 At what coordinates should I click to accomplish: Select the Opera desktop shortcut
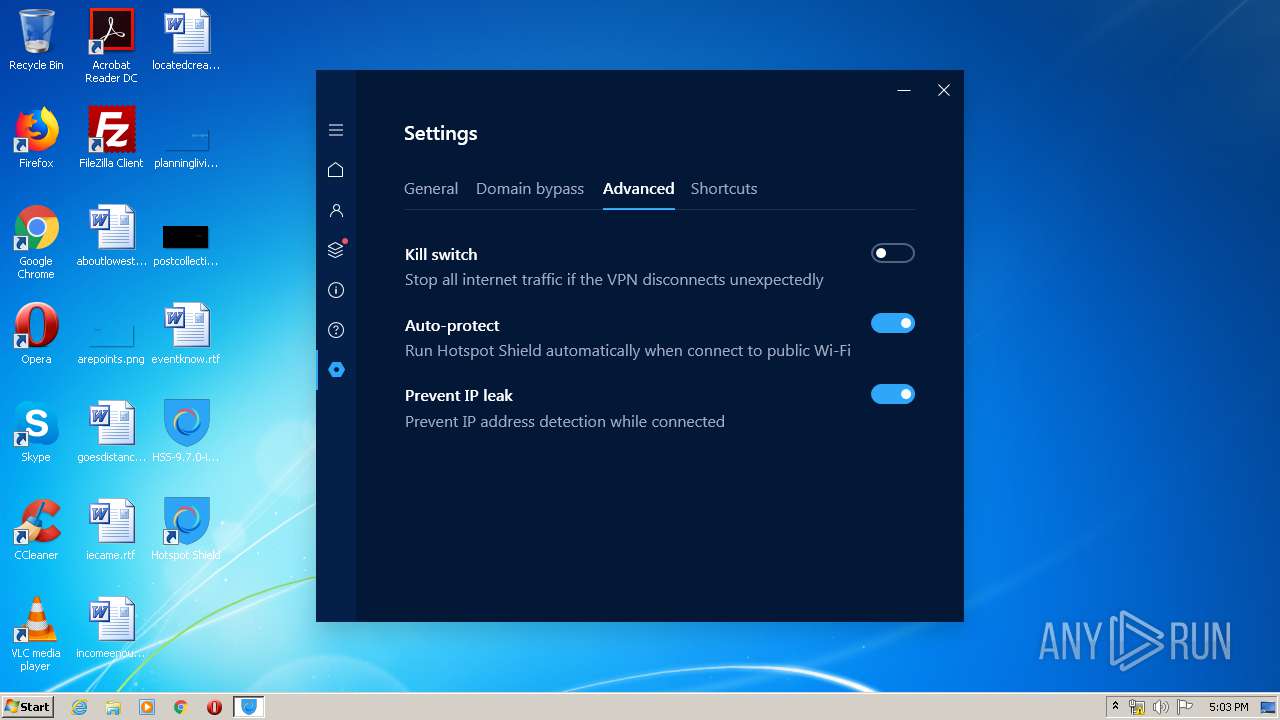coord(36,334)
